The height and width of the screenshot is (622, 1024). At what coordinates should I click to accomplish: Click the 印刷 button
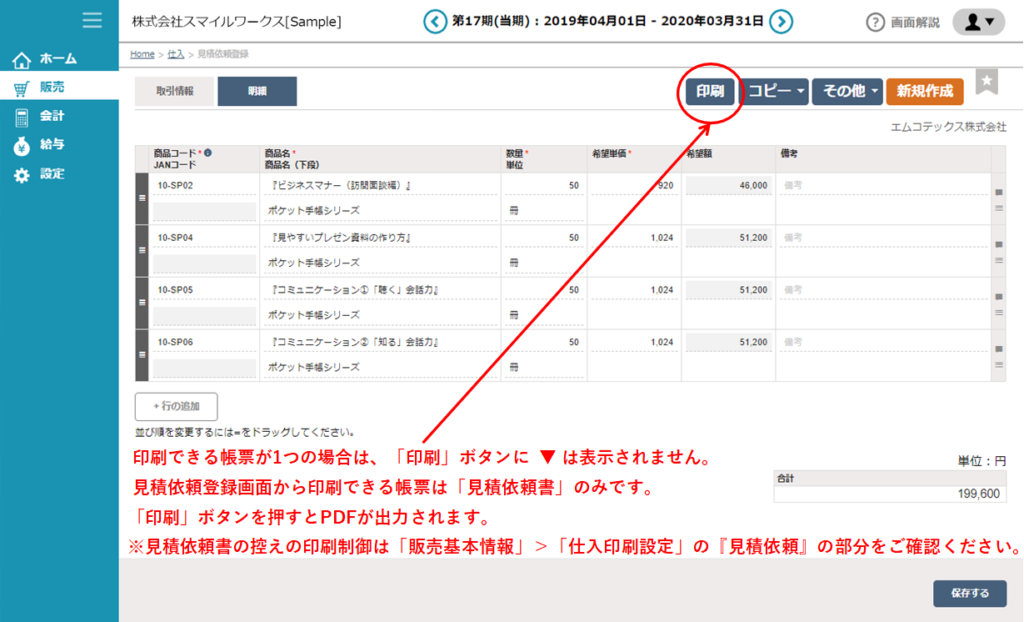710,92
